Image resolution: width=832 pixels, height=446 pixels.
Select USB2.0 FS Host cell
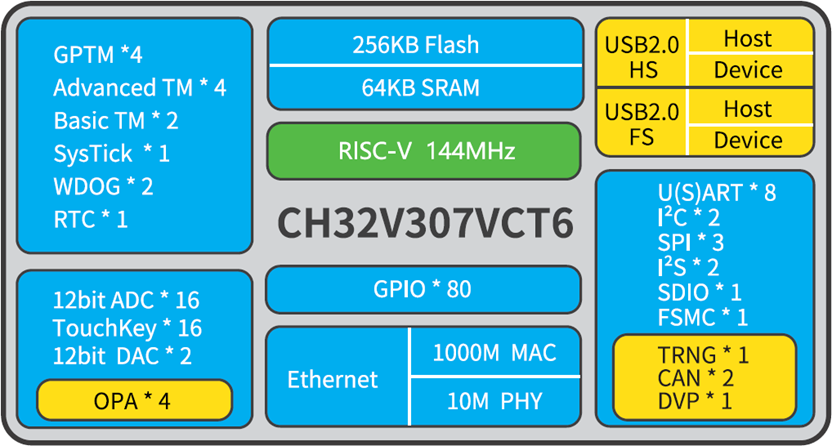tap(750, 108)
